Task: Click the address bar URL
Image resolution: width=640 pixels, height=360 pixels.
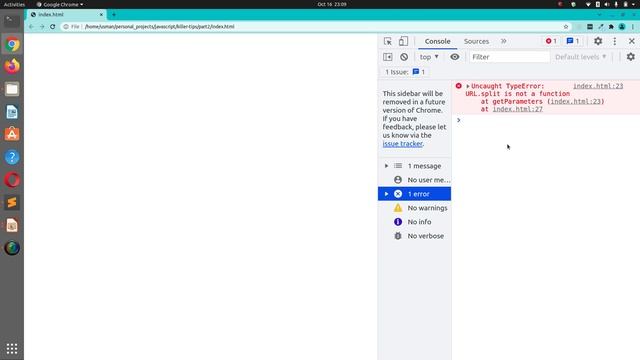Action: pyautogui.click(x=159, y=27)
